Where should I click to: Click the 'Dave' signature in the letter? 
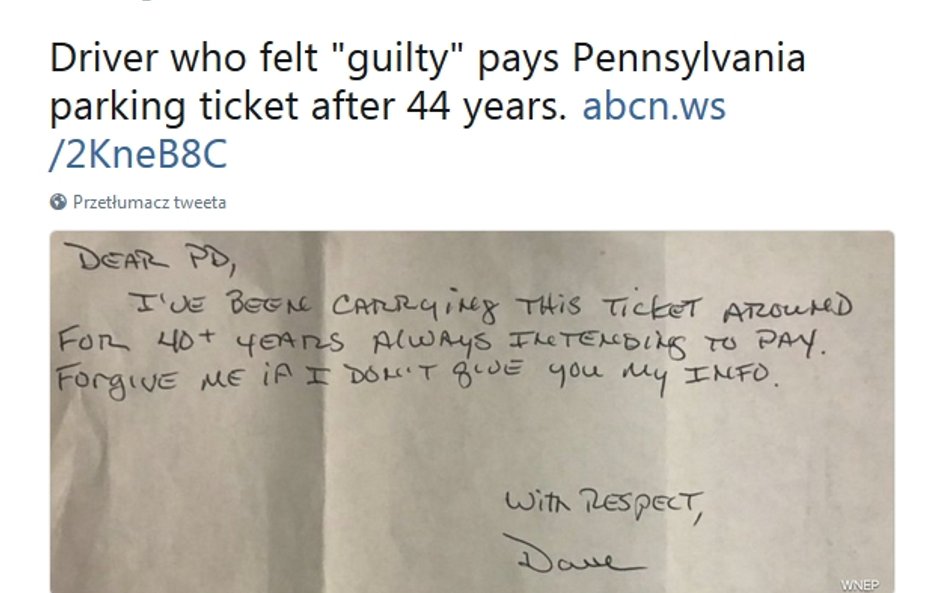pyautogui.click(x=574, y=556)
